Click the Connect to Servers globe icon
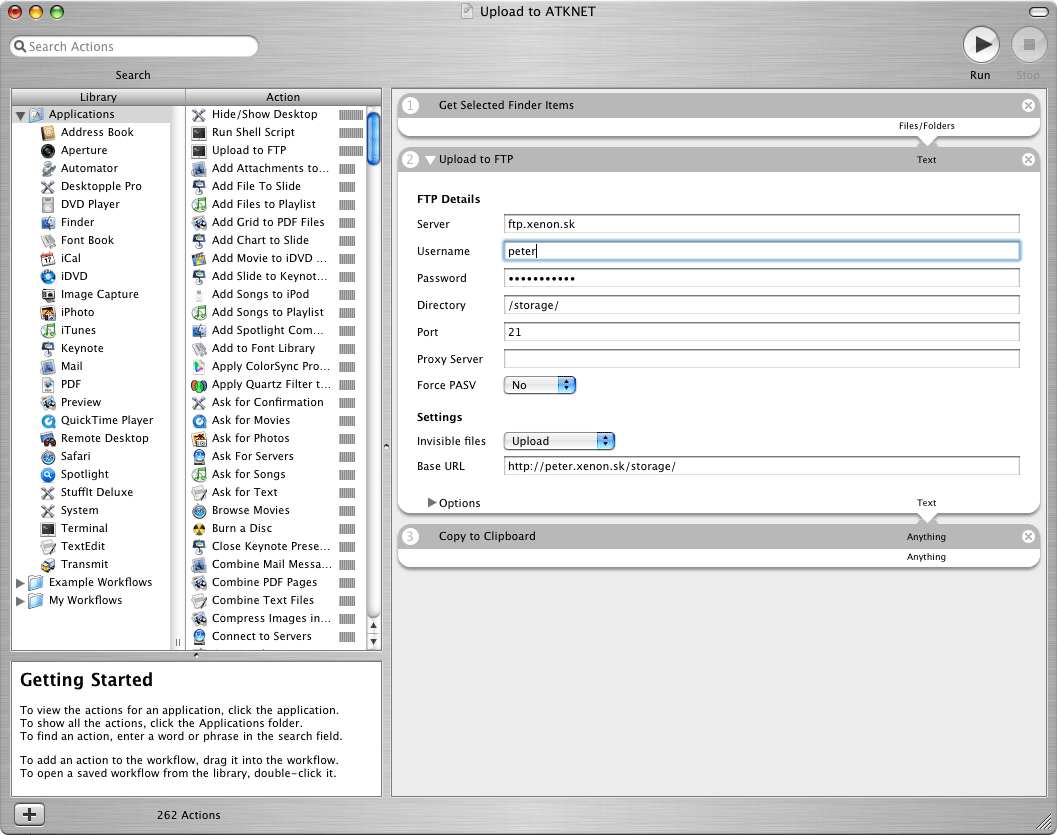This screenshot has width=1057, height=835. pos(199,636)
